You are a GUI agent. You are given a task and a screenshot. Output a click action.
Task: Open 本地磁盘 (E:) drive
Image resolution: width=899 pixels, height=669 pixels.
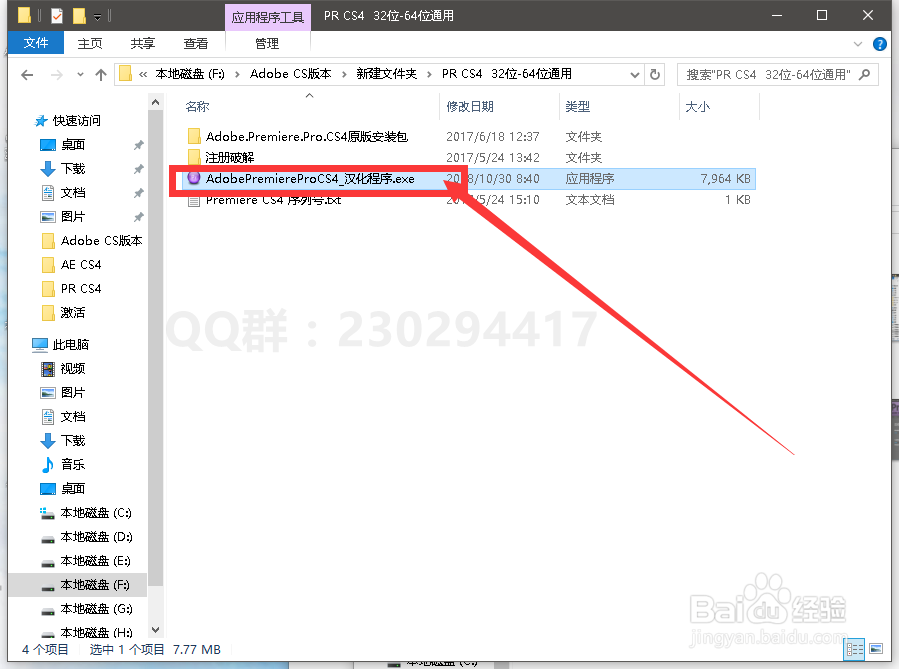click(96, 561)
